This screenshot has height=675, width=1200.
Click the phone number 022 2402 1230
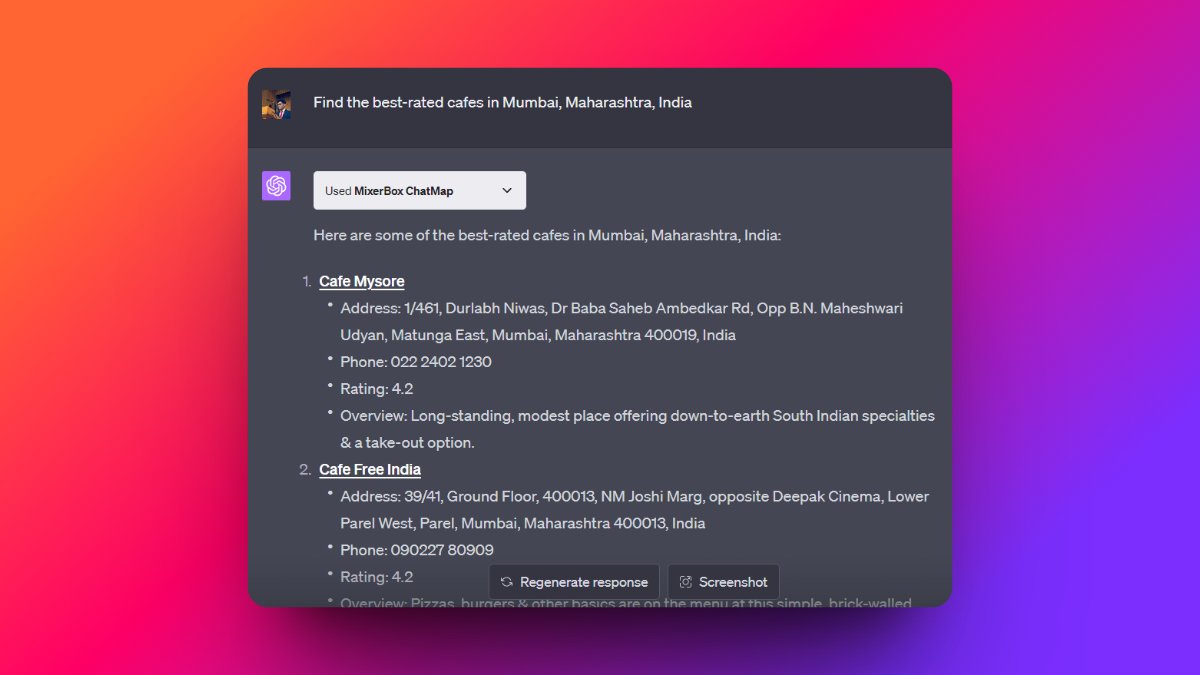(x=441, y=362)
